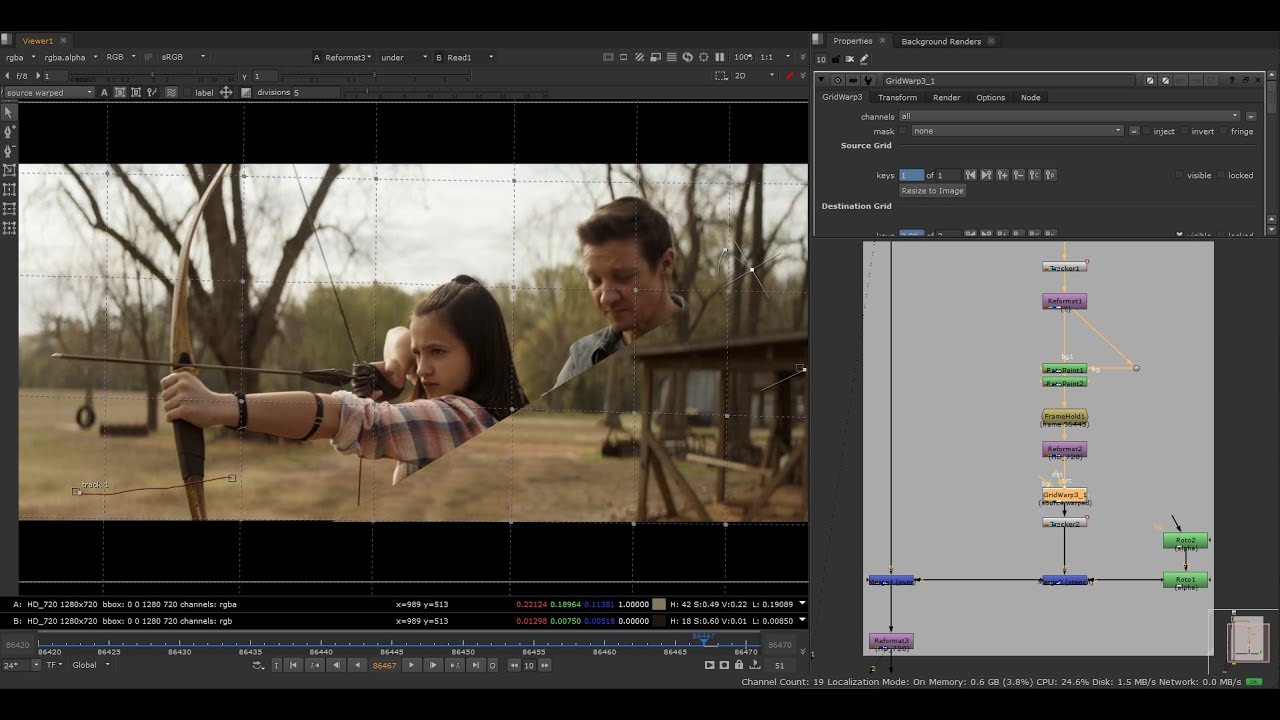Viewport: 1280px width, 720px height.
Task: Toggle the timeline lock icon
Action: pyautogui.click(x=738, y=665)
